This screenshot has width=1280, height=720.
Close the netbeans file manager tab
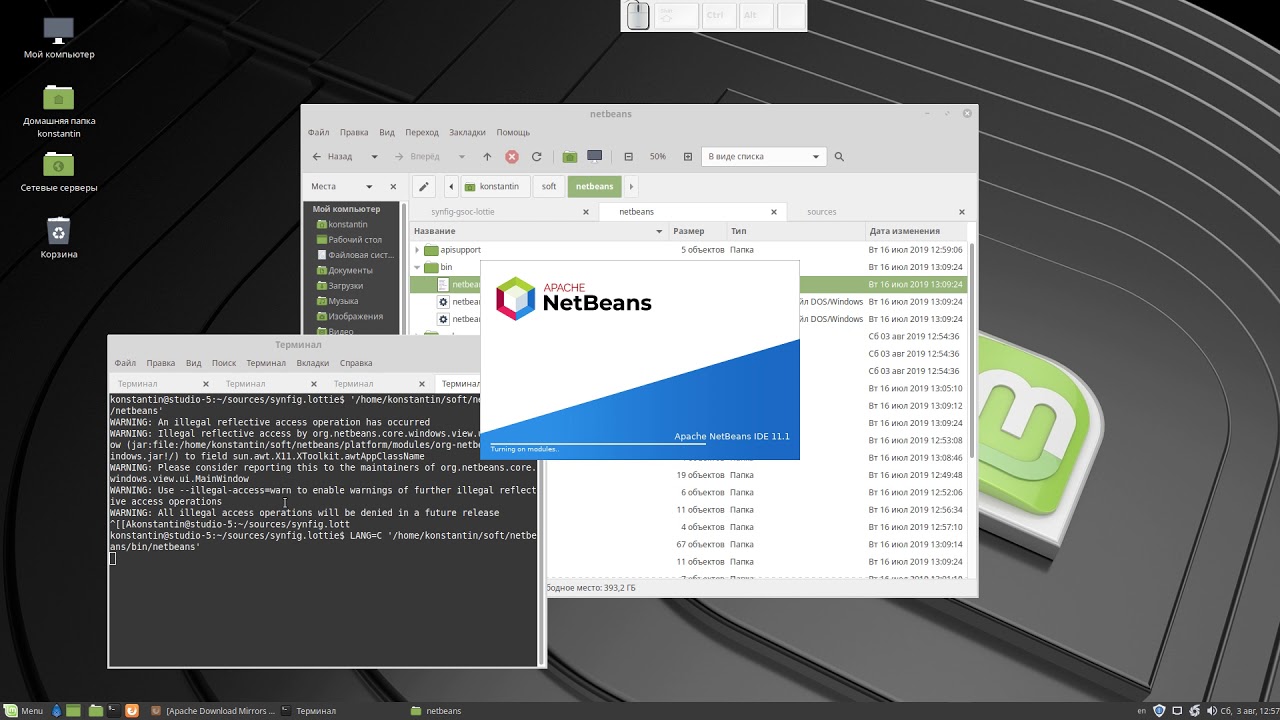774,212
